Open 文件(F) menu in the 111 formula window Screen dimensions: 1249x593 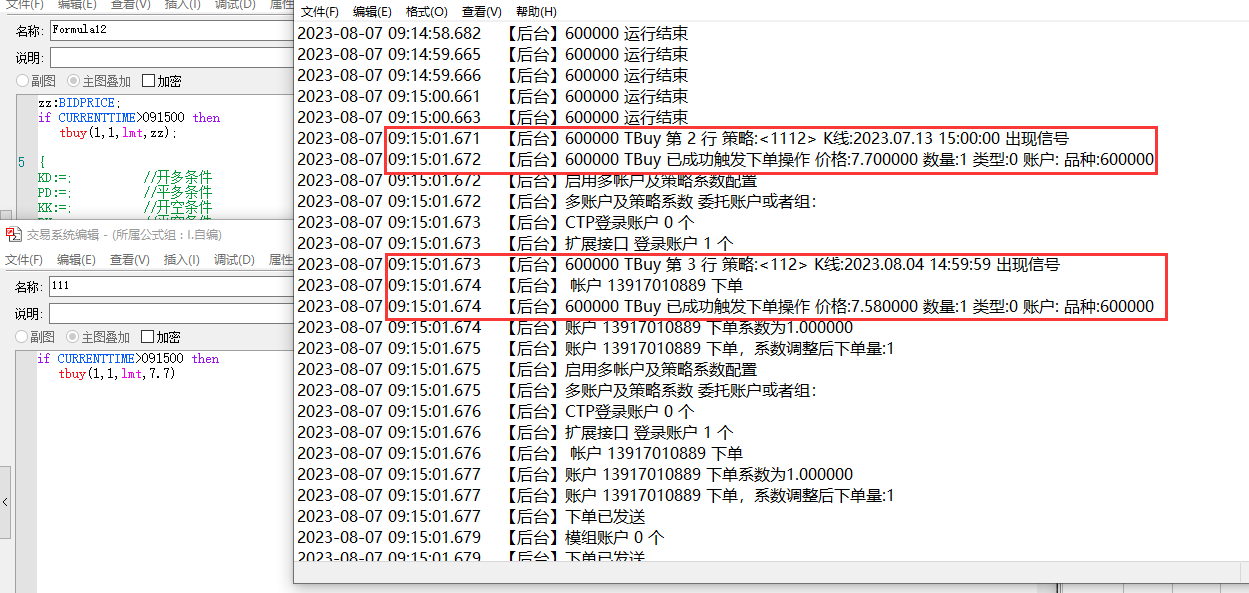tap(24, 260)
